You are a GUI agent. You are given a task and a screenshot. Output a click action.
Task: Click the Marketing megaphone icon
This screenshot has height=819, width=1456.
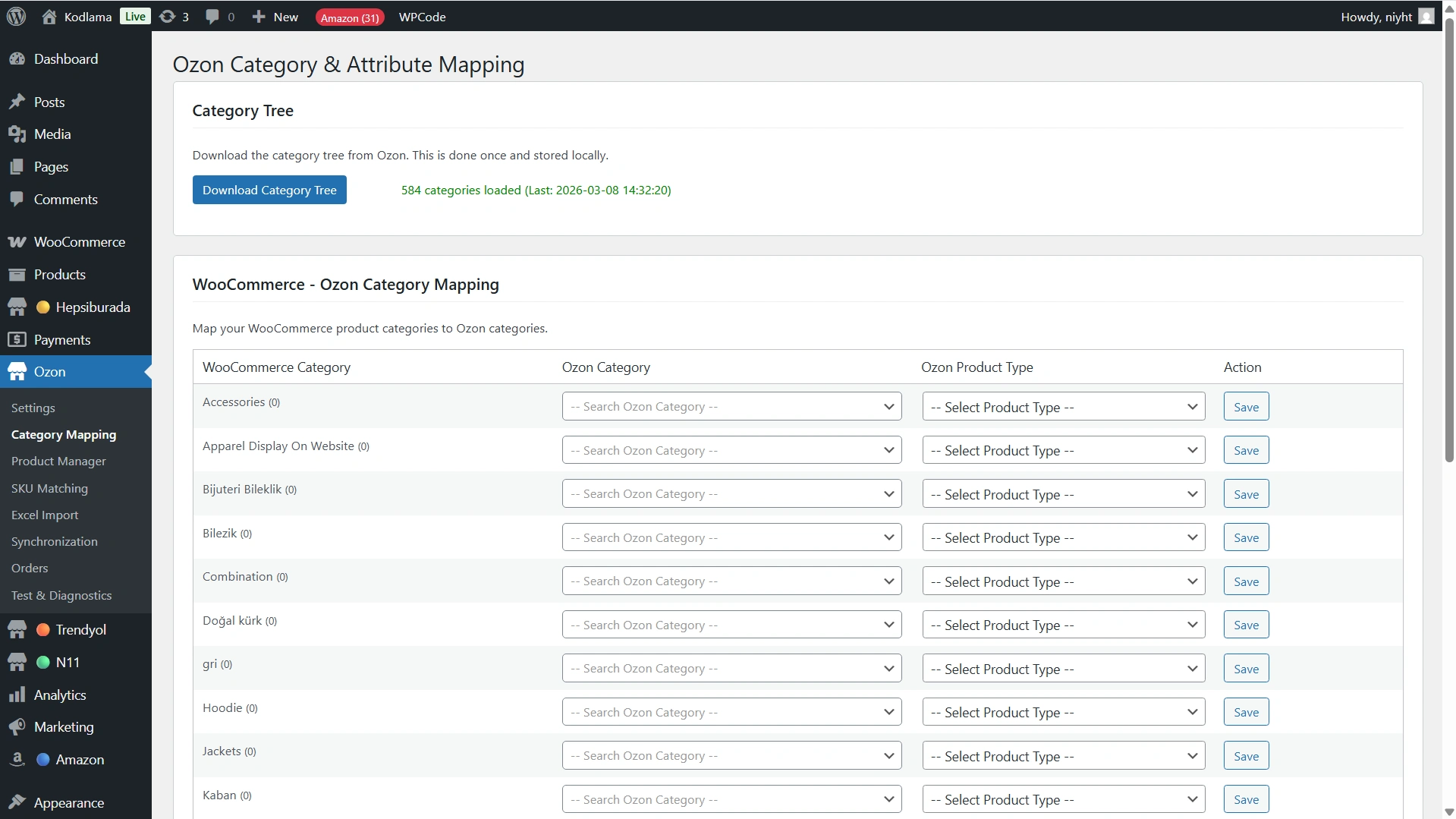tap(17, 727)
